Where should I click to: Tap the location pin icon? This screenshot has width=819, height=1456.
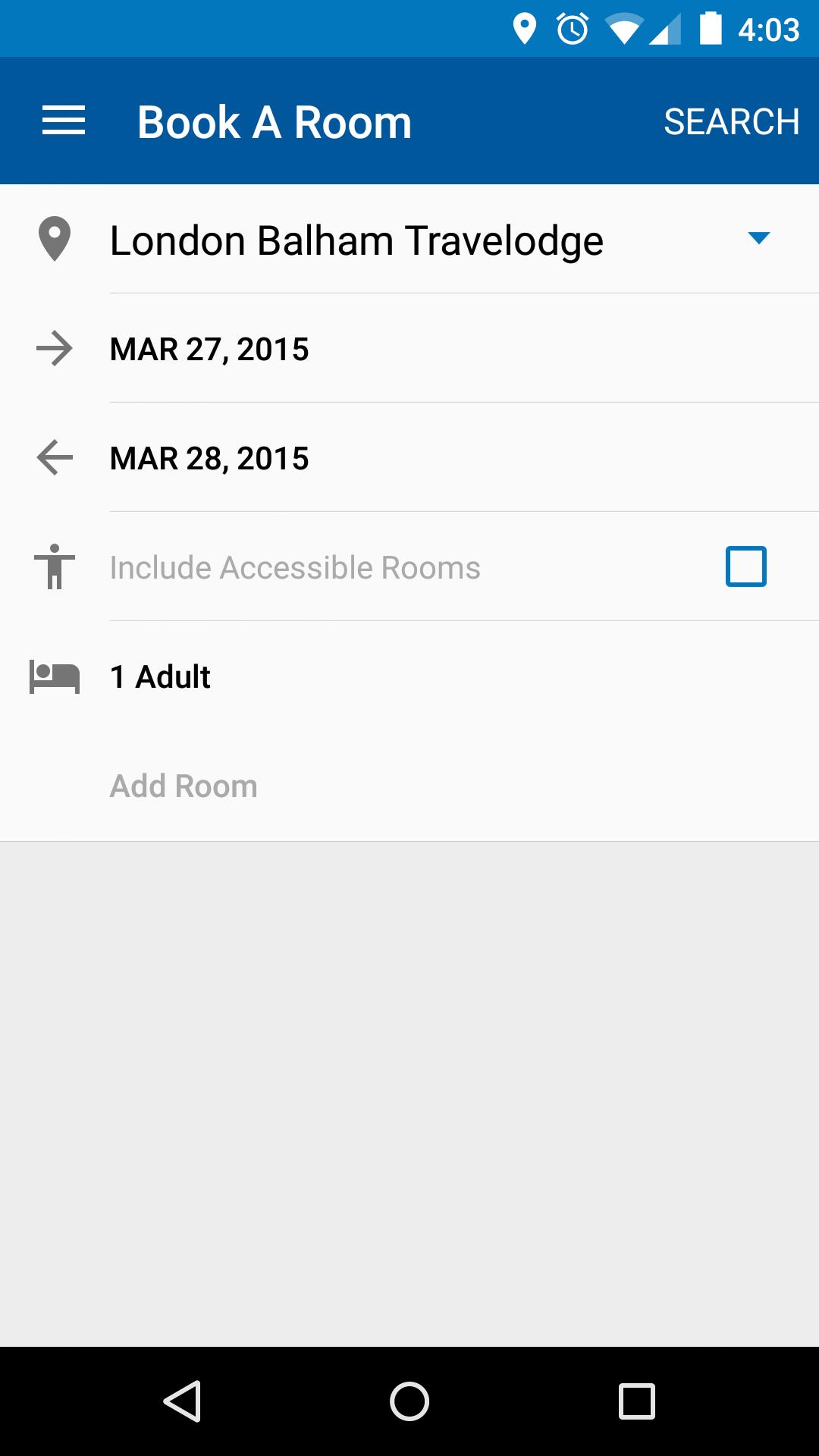pos(55,239)
